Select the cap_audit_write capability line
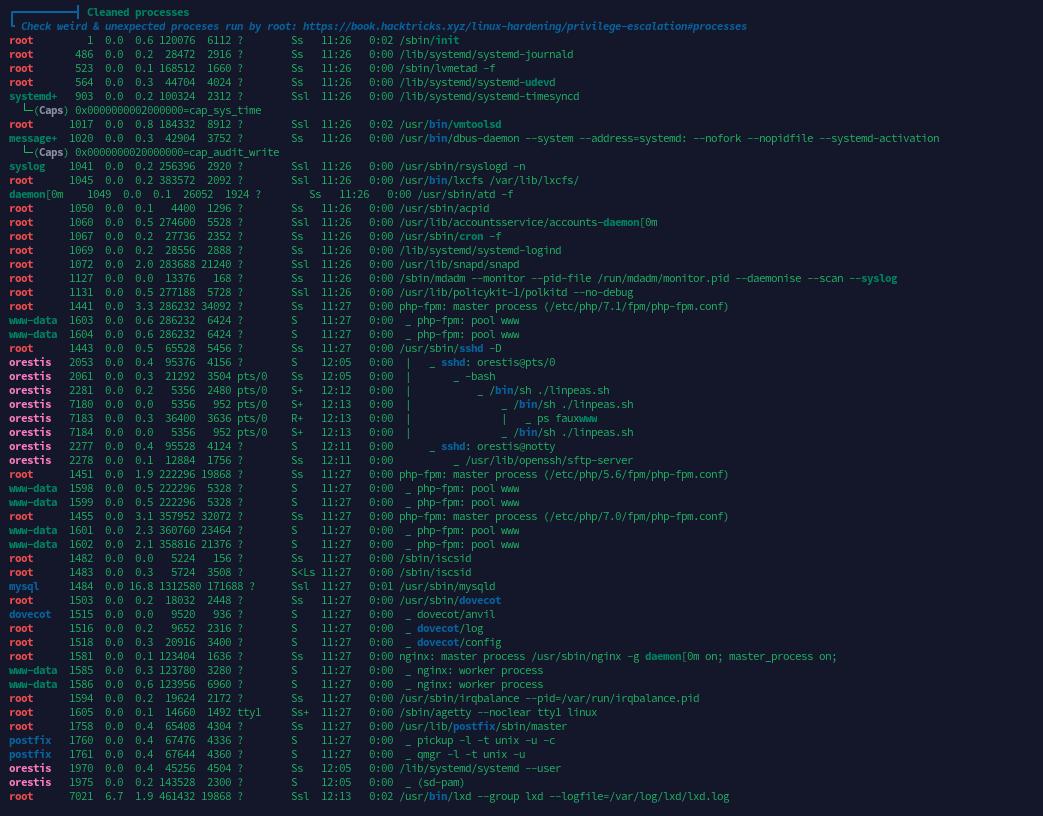The width and height of the screenshot is (1043, 816). click(177, 152)
